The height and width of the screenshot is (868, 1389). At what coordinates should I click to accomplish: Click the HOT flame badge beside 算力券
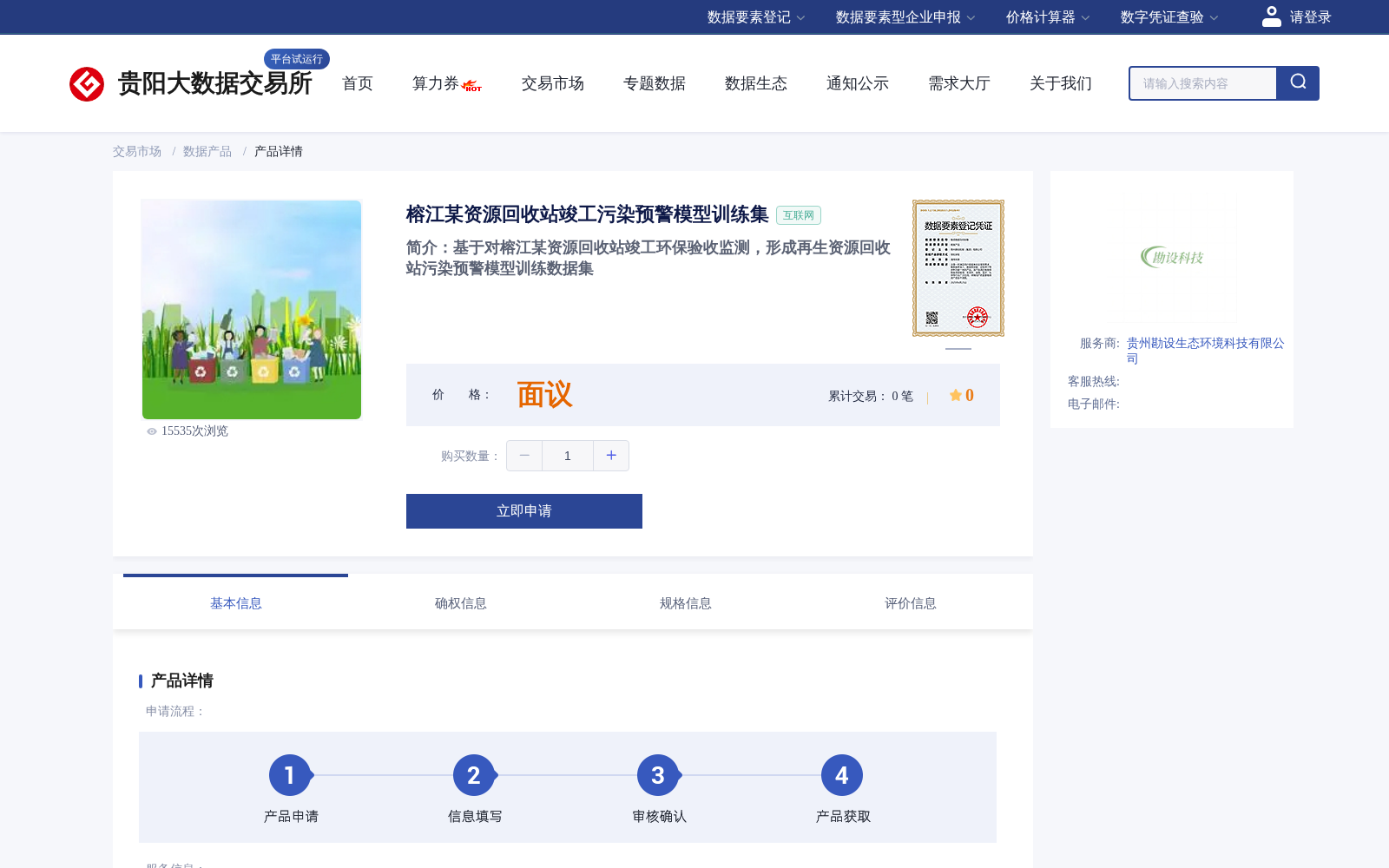[x=472, y=86]
